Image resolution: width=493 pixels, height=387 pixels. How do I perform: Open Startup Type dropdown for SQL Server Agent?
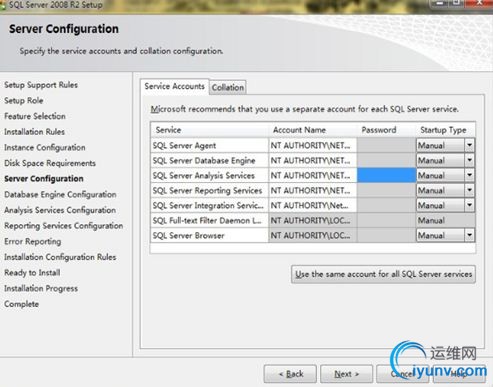coord(469,145)
